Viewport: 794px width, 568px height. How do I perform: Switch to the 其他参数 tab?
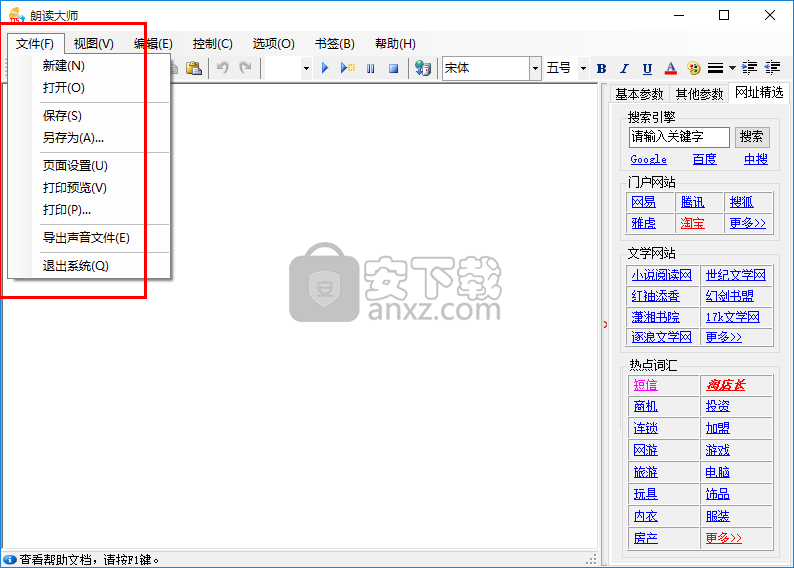699,94
